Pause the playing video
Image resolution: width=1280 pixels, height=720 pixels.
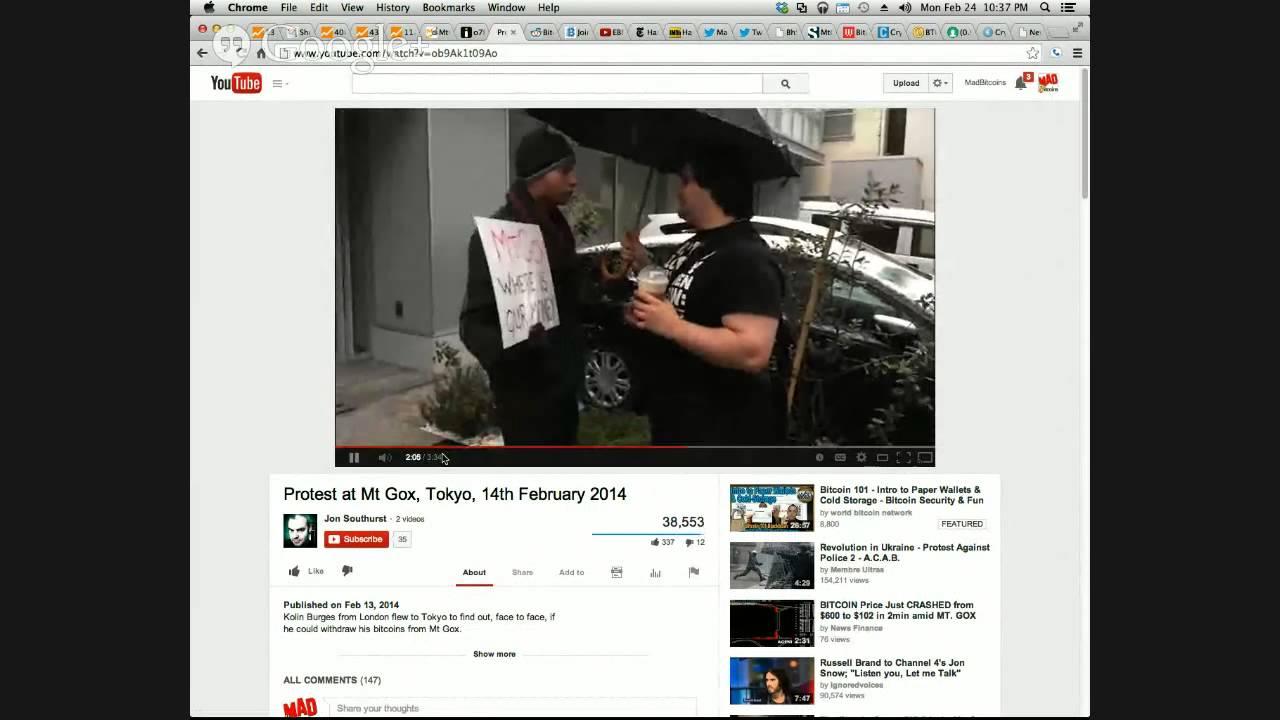pyautogui.click(x=354, y=458)
